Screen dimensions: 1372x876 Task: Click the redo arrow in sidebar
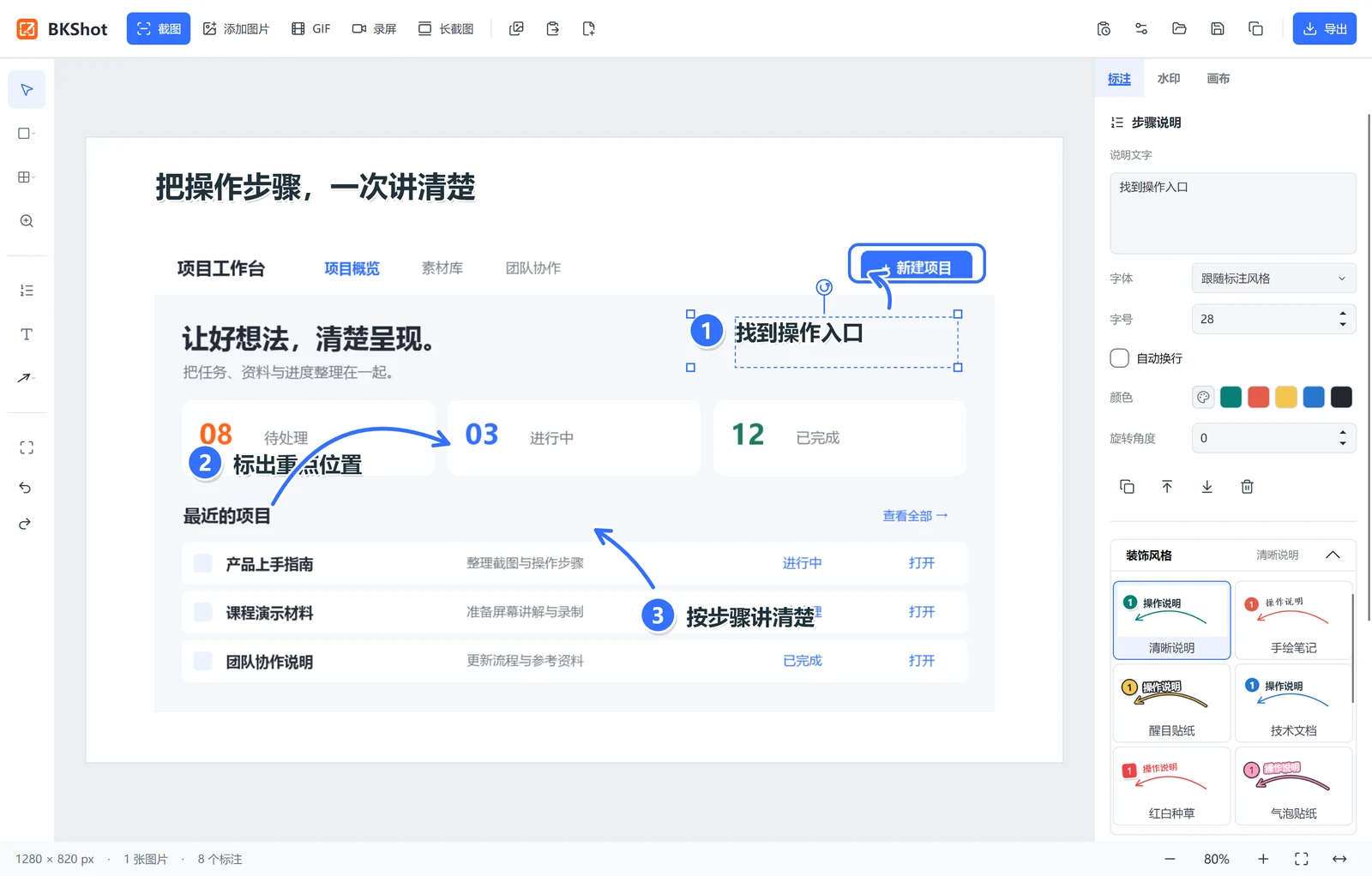(25, 524)
